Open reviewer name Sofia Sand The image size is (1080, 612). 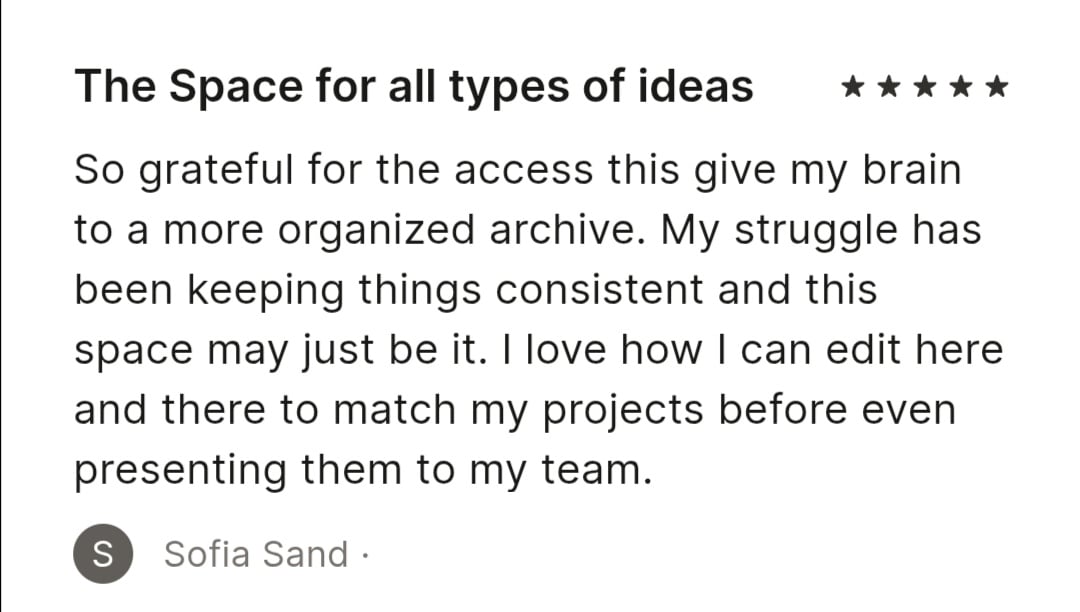(256, 553)
